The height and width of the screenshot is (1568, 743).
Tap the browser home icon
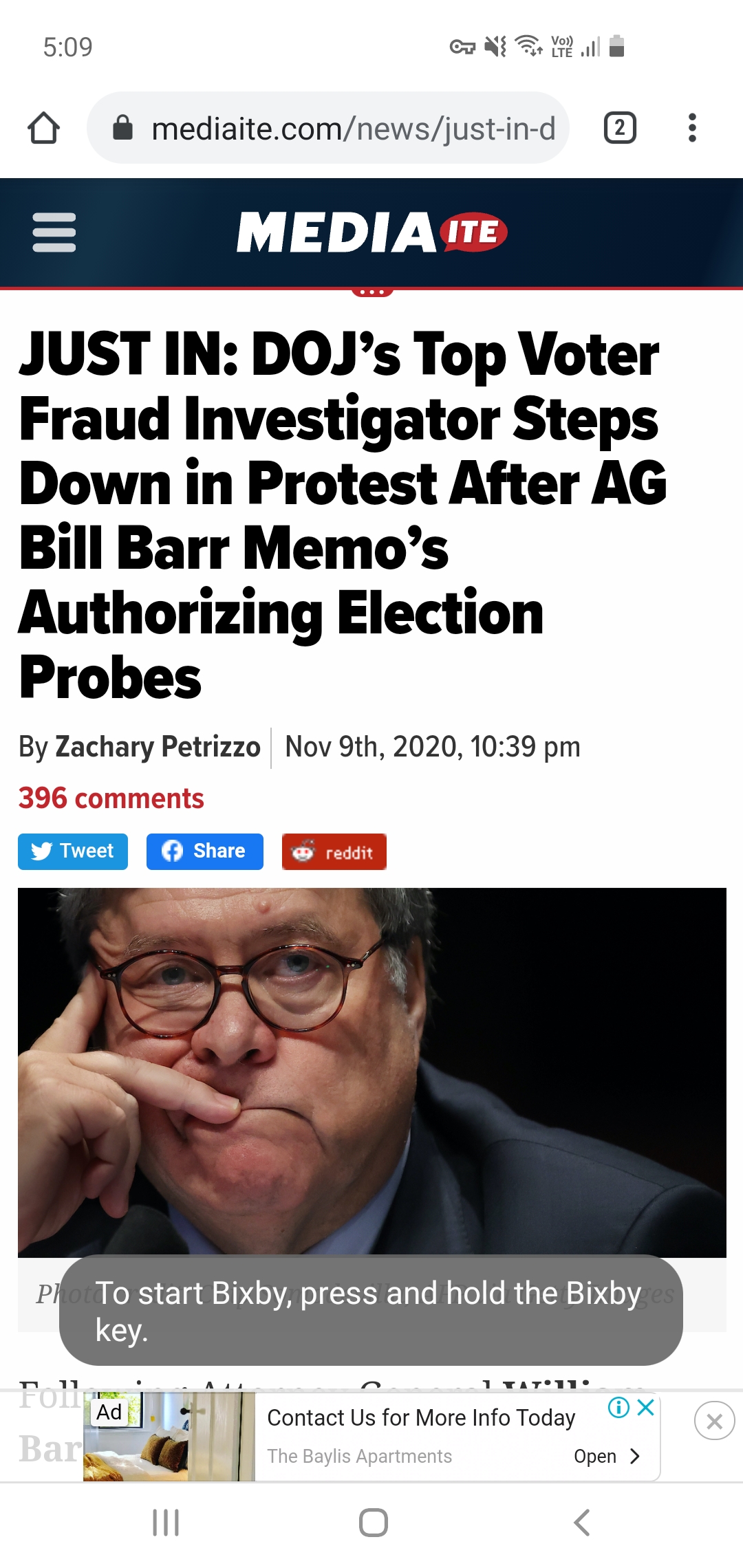pyautogui.click(x=43, y=128)
